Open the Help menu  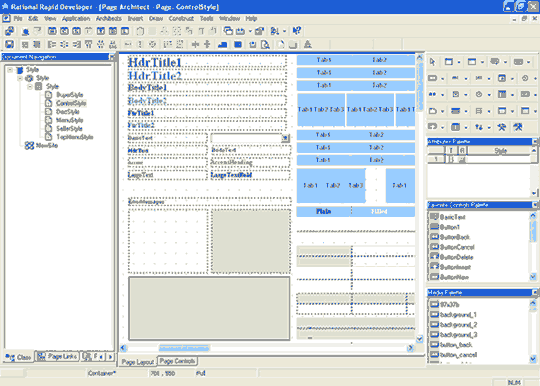coord(251,19)
